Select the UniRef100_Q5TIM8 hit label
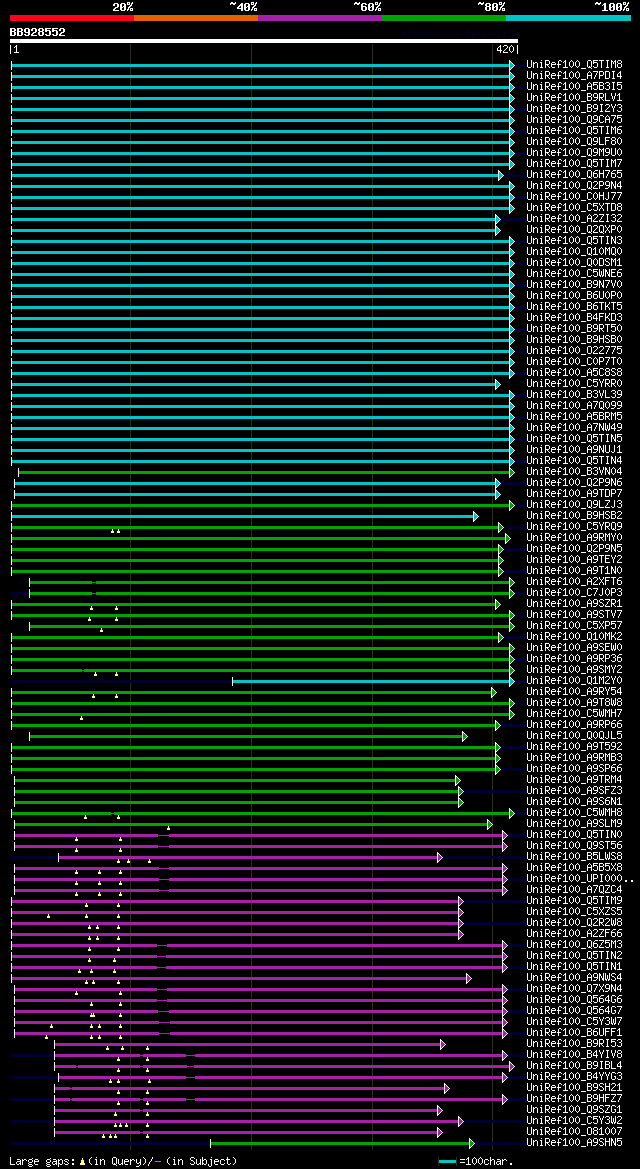The width and height of the screenshot is (640, 1169). [574, 65]
